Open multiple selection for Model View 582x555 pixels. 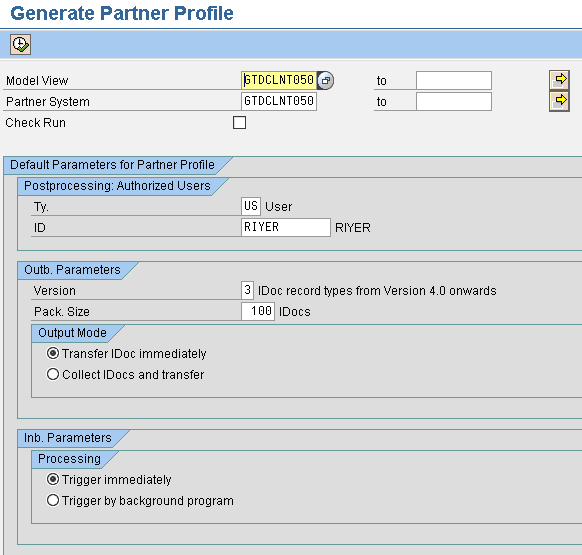[559, 80]
